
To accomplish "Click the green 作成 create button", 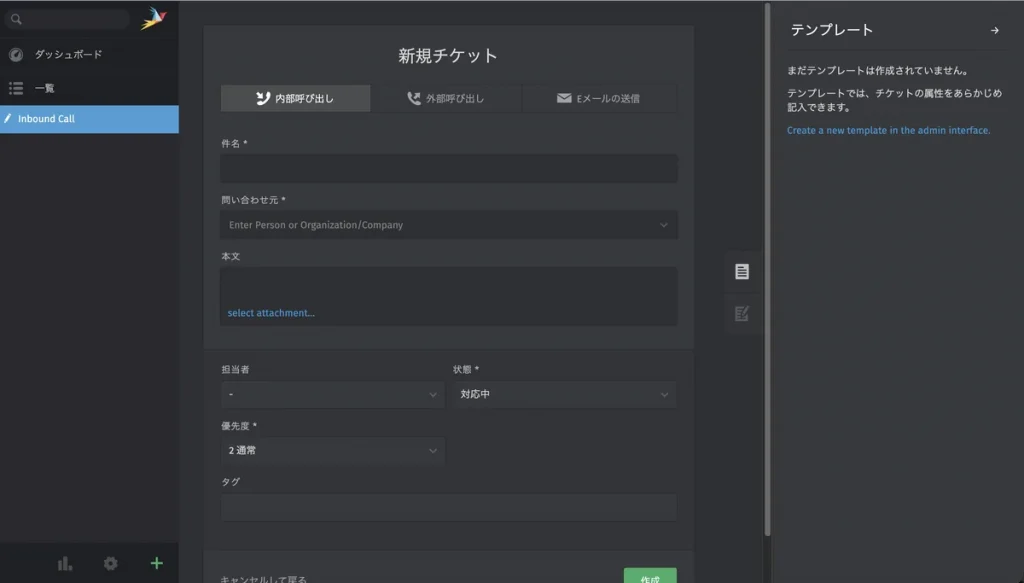I will click(x=650, y=576).
